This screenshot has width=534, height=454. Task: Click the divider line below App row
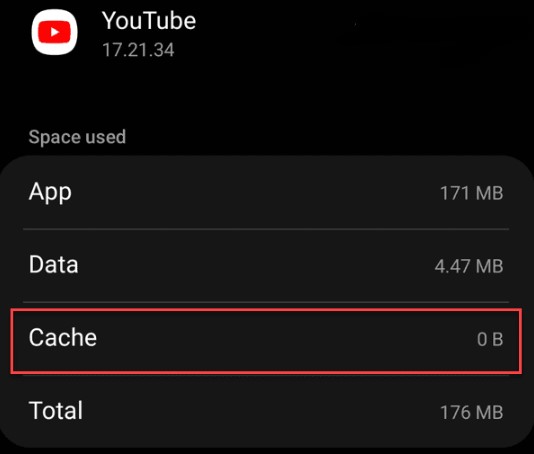click(x=266, y=229)
